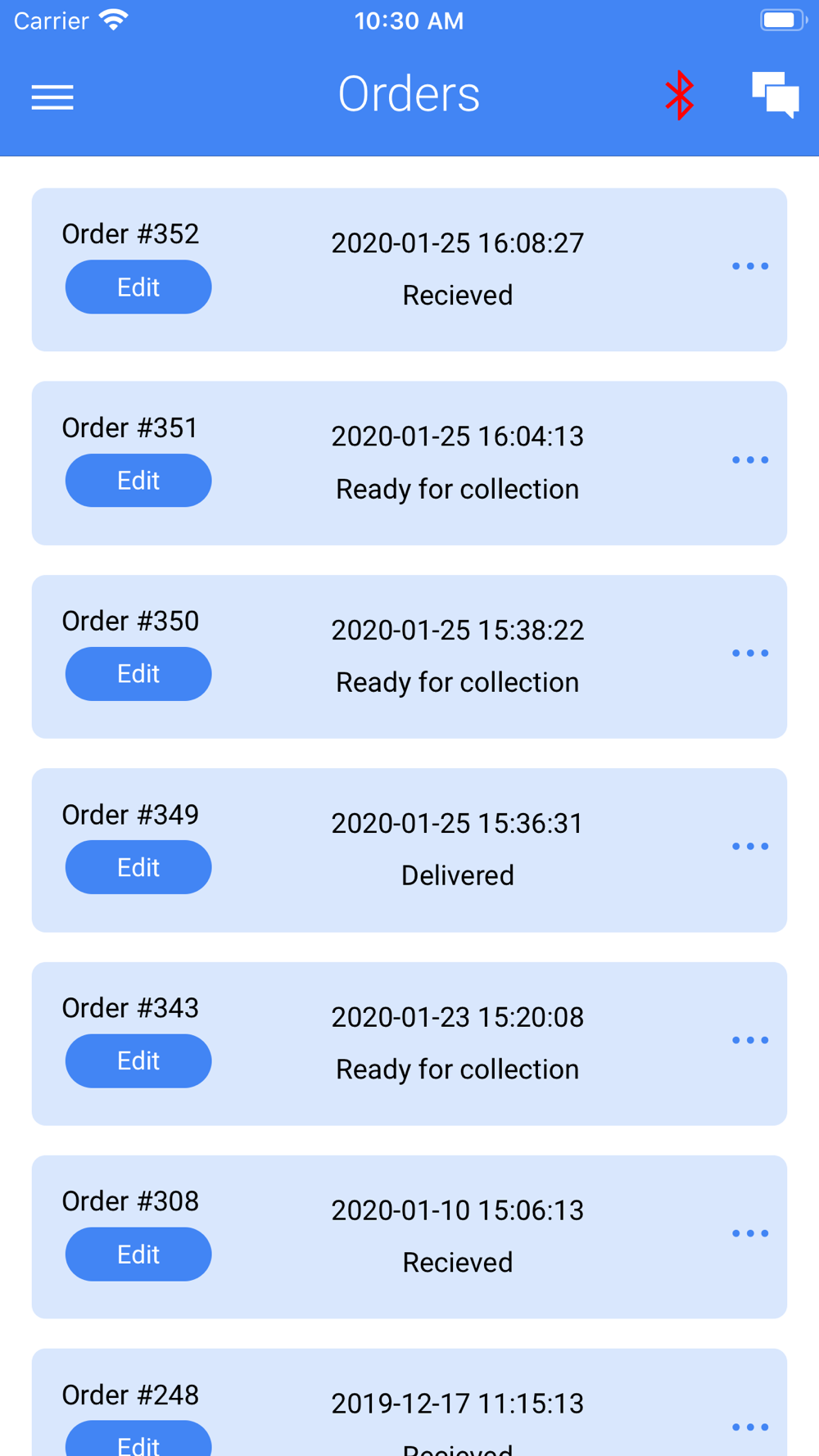The height and width of the screenshot is (1456, 819).
Task: Open more options for Order #308
Action: [750, 1233]
